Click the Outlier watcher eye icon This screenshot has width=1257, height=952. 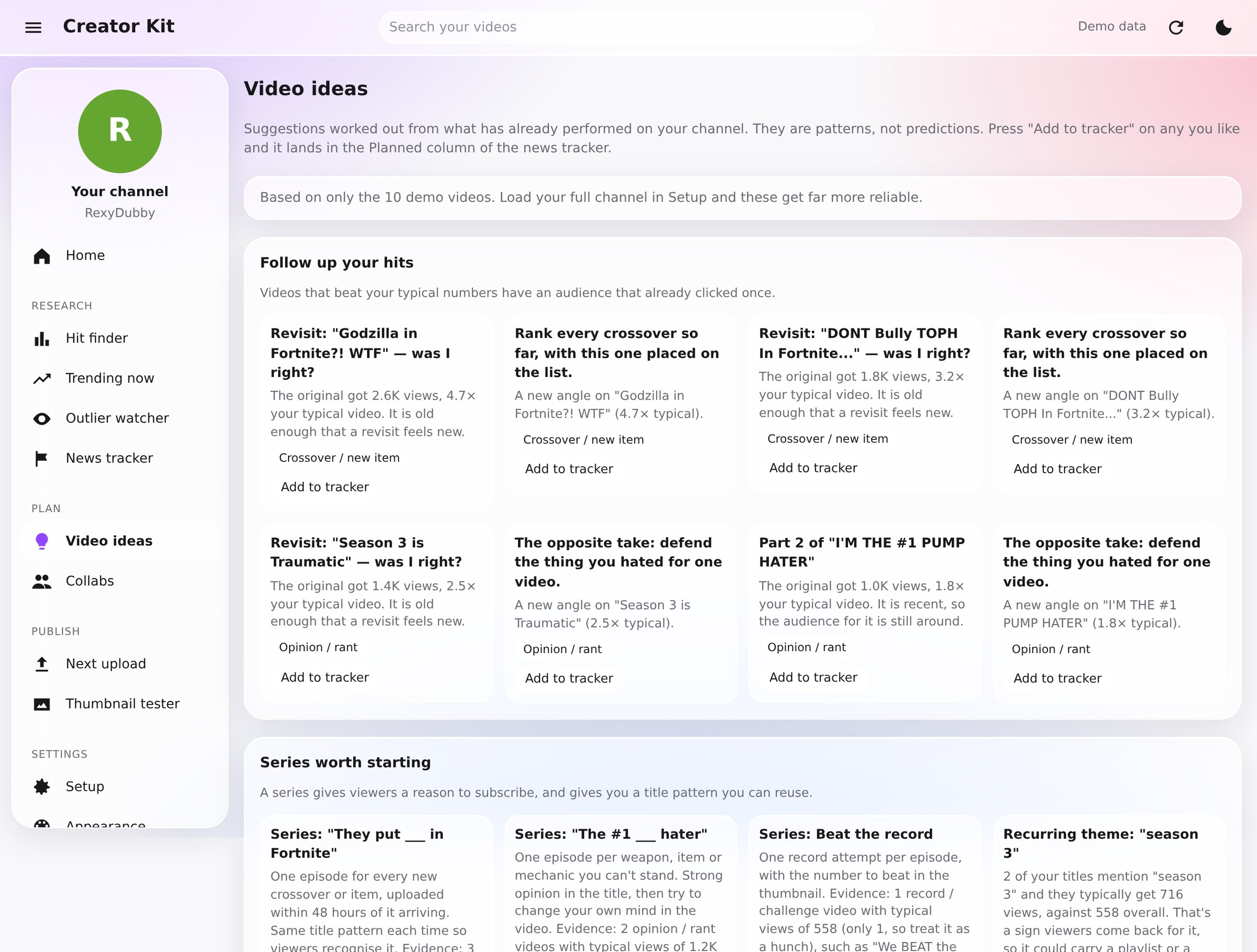coord(41,418)
